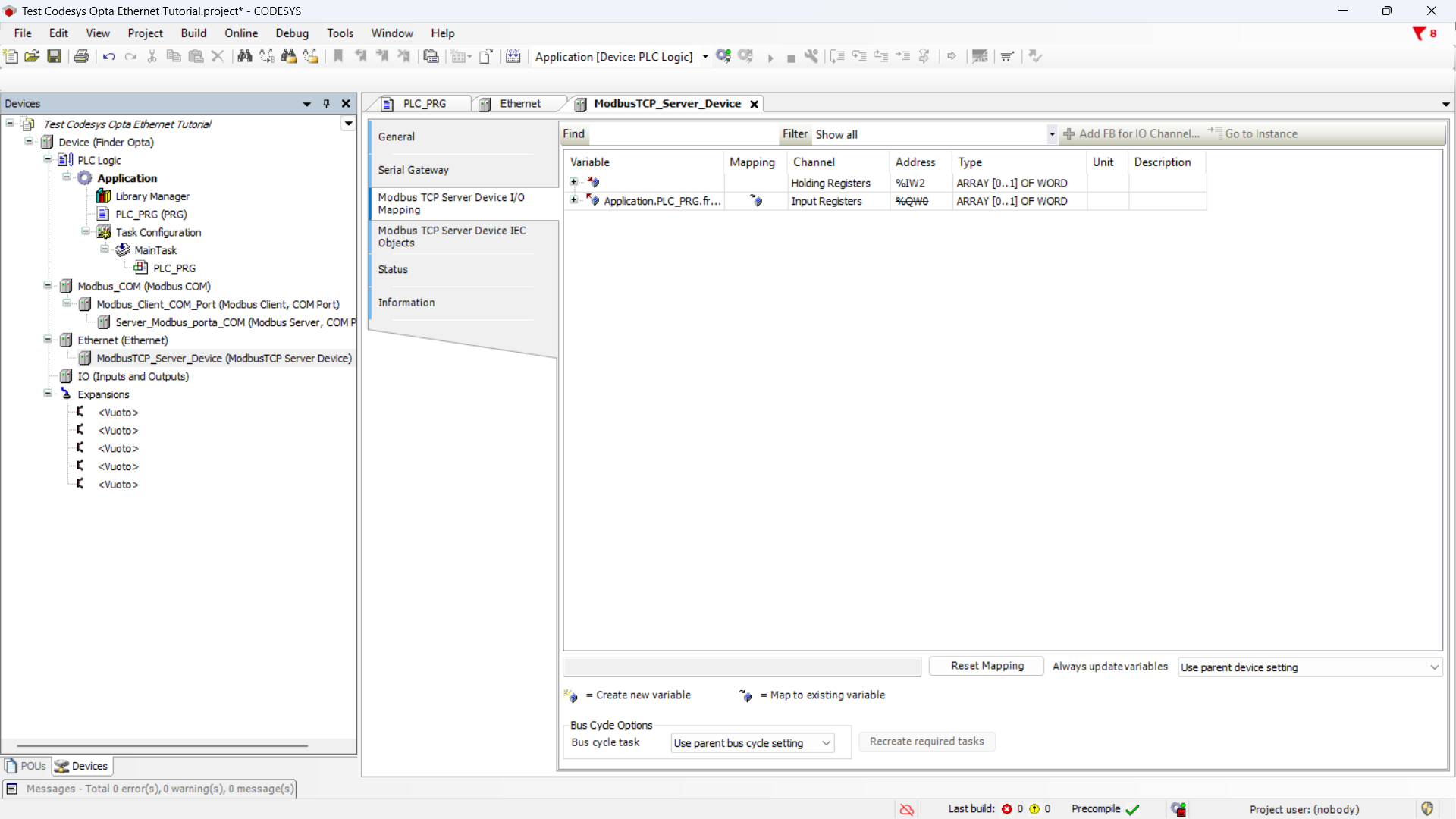Collapse the Expansions tree node
Image resolution: width=1456 pixels, height=819 pixels.
point(48,394)
